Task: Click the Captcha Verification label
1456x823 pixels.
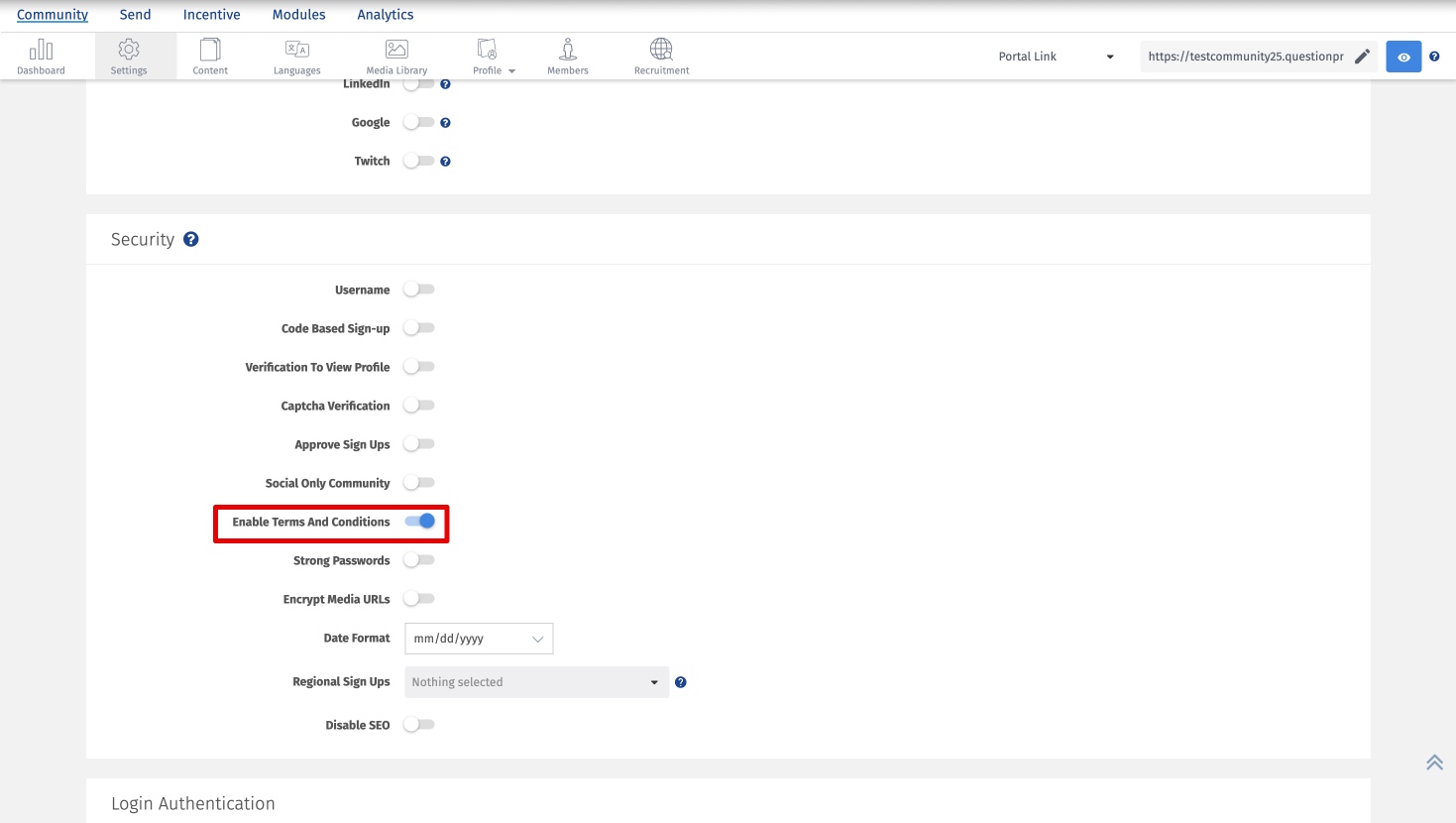Action: [336, 407]
